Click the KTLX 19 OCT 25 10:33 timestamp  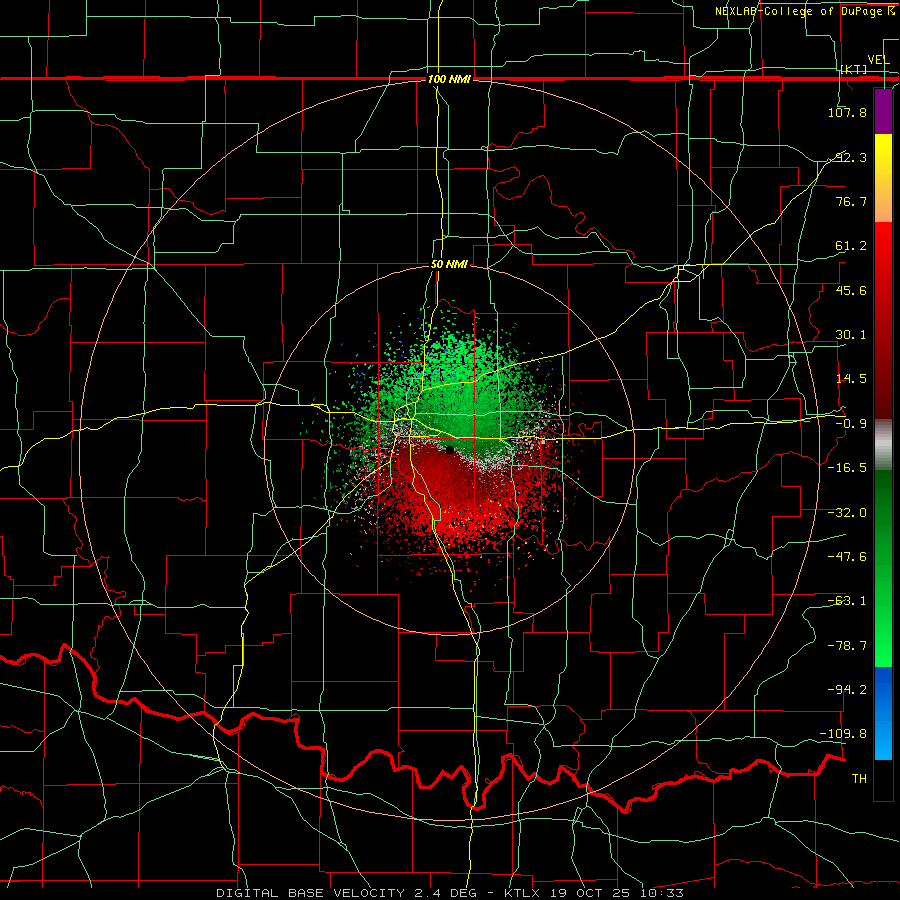(594, 893)
